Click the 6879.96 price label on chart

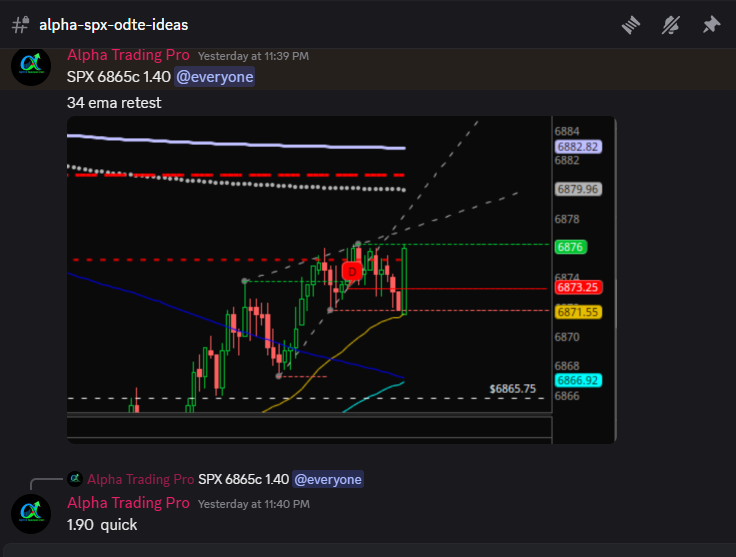[x=578, y=189]
